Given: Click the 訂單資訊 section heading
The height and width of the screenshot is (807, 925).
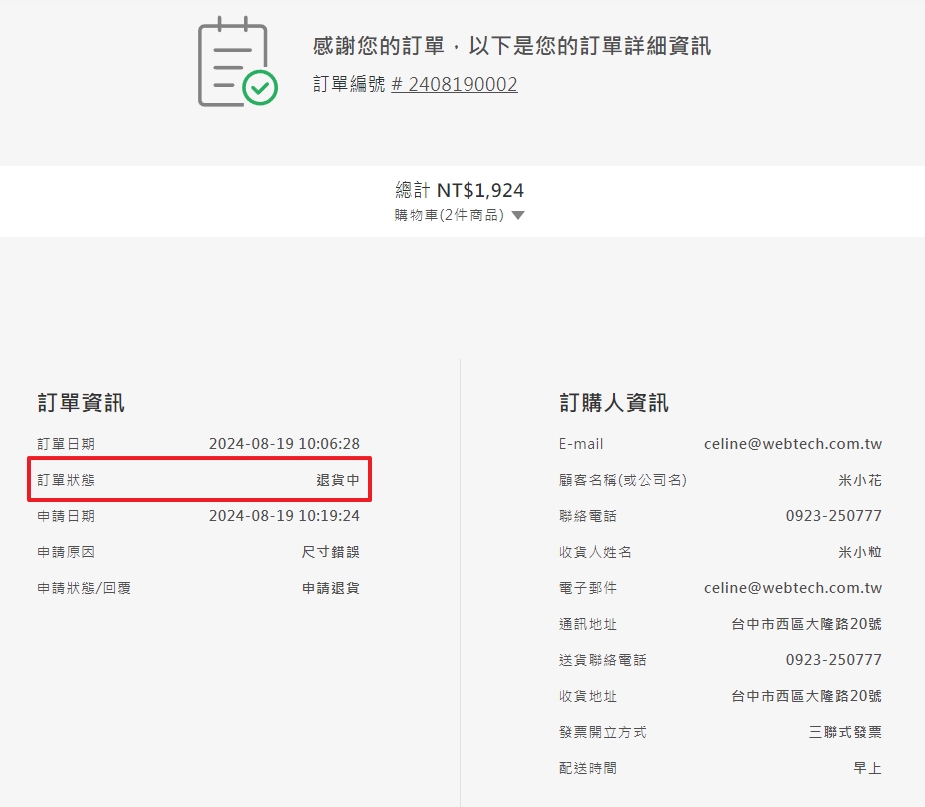Looking at the screenshot, I should [81, 403].
